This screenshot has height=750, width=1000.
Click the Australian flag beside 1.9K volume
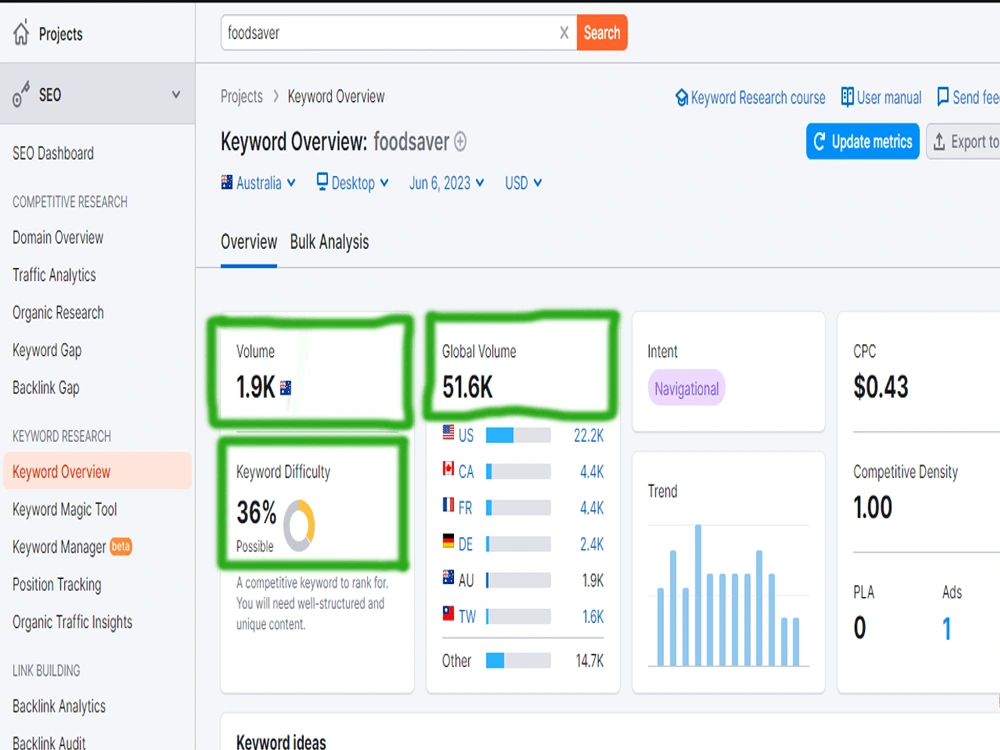click(285, 388)
